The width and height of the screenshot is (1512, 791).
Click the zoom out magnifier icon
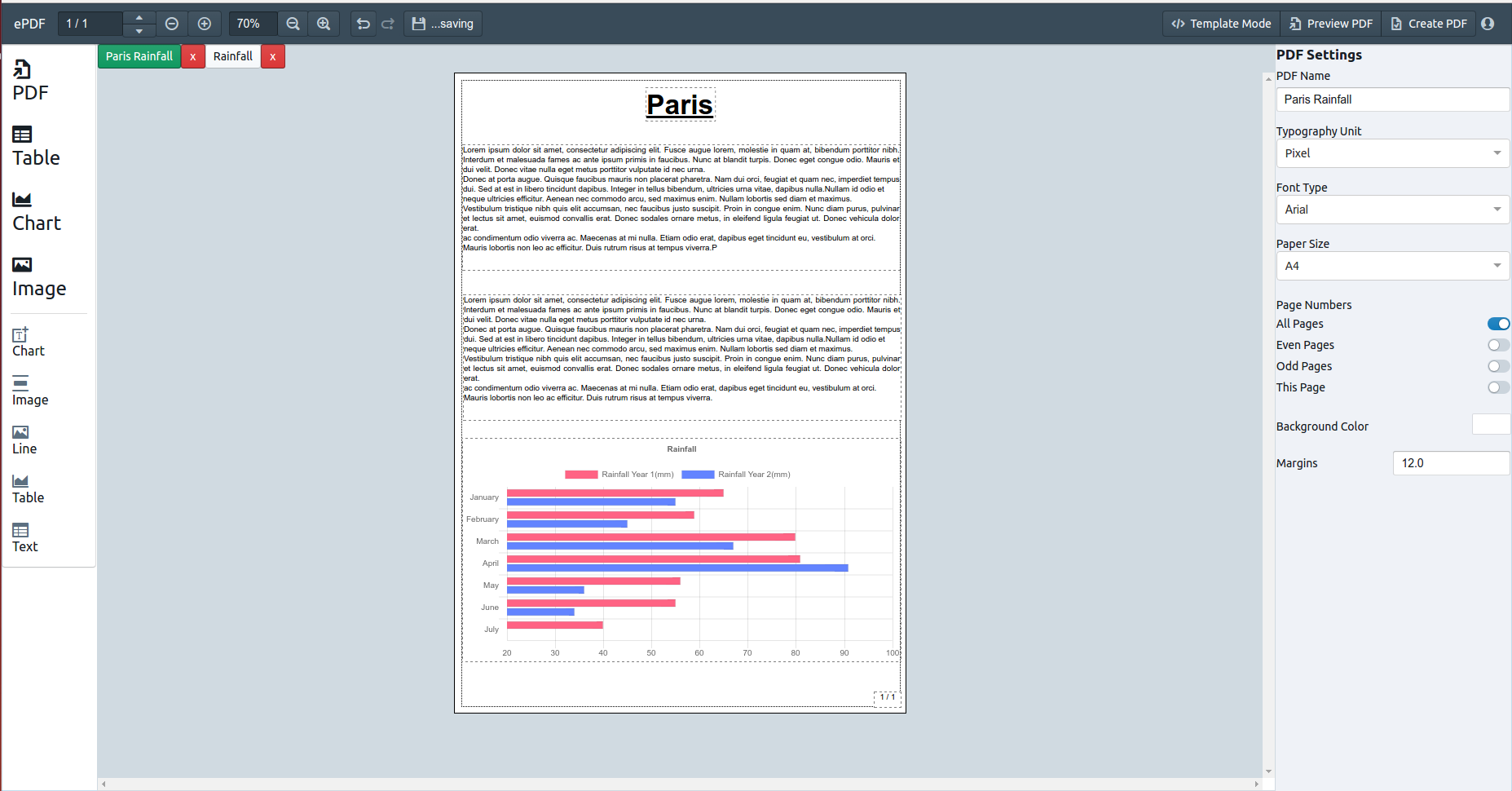[x=293, y=24]
